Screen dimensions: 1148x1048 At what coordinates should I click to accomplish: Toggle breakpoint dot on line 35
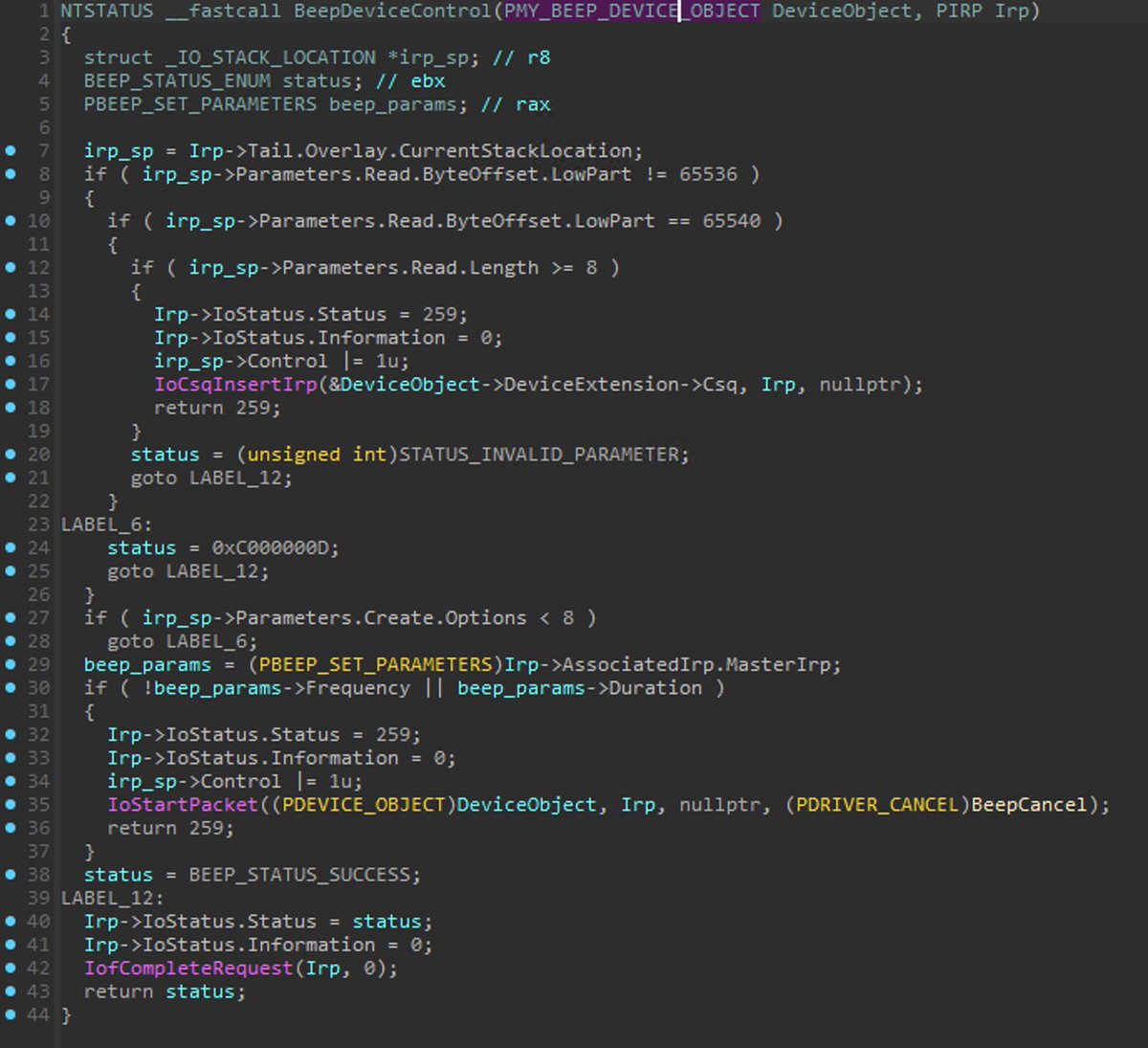(11, 804)
